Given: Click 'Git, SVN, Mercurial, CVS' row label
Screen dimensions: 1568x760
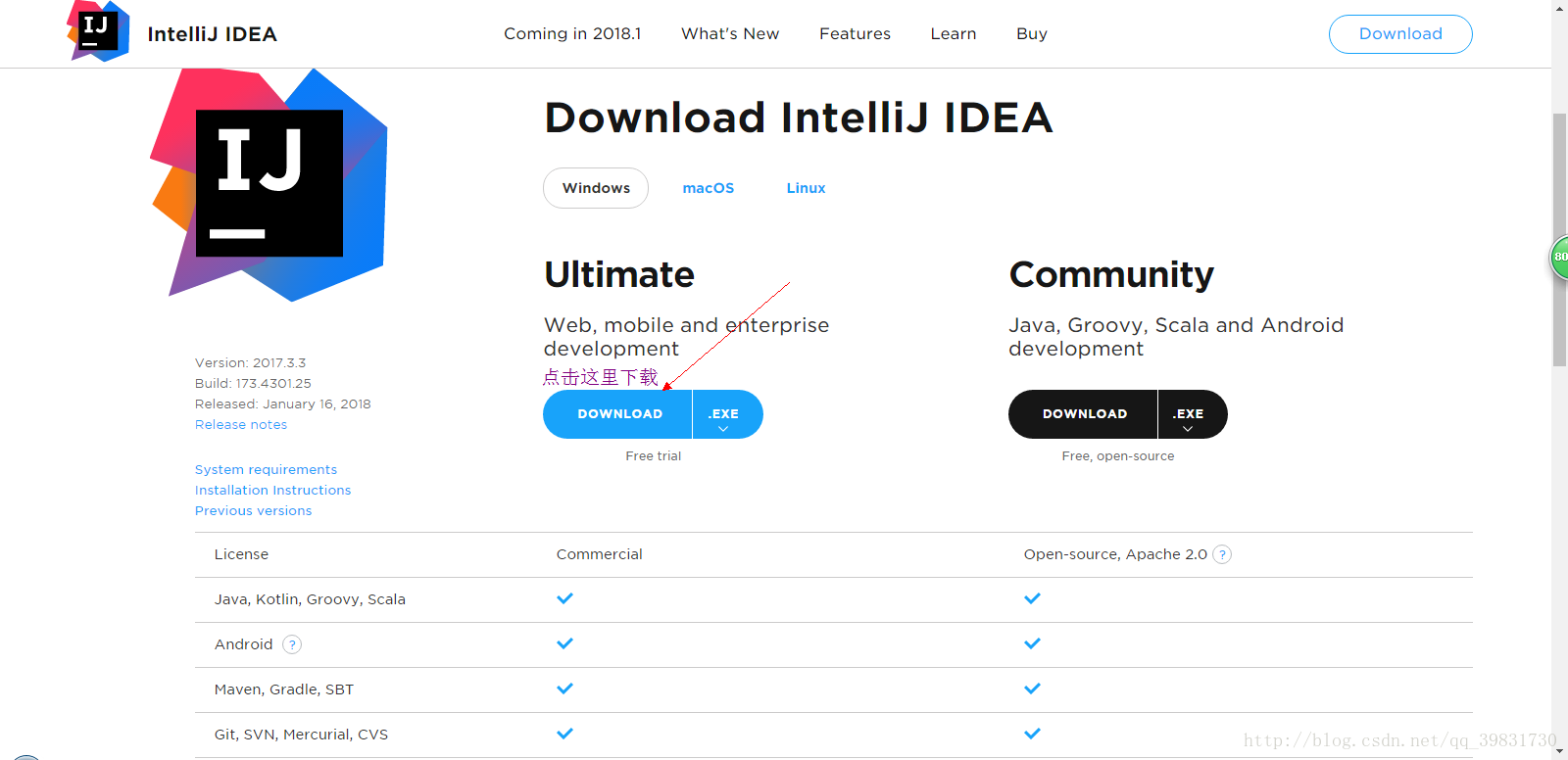Looking at the screenshot, I should pos(301,735).
